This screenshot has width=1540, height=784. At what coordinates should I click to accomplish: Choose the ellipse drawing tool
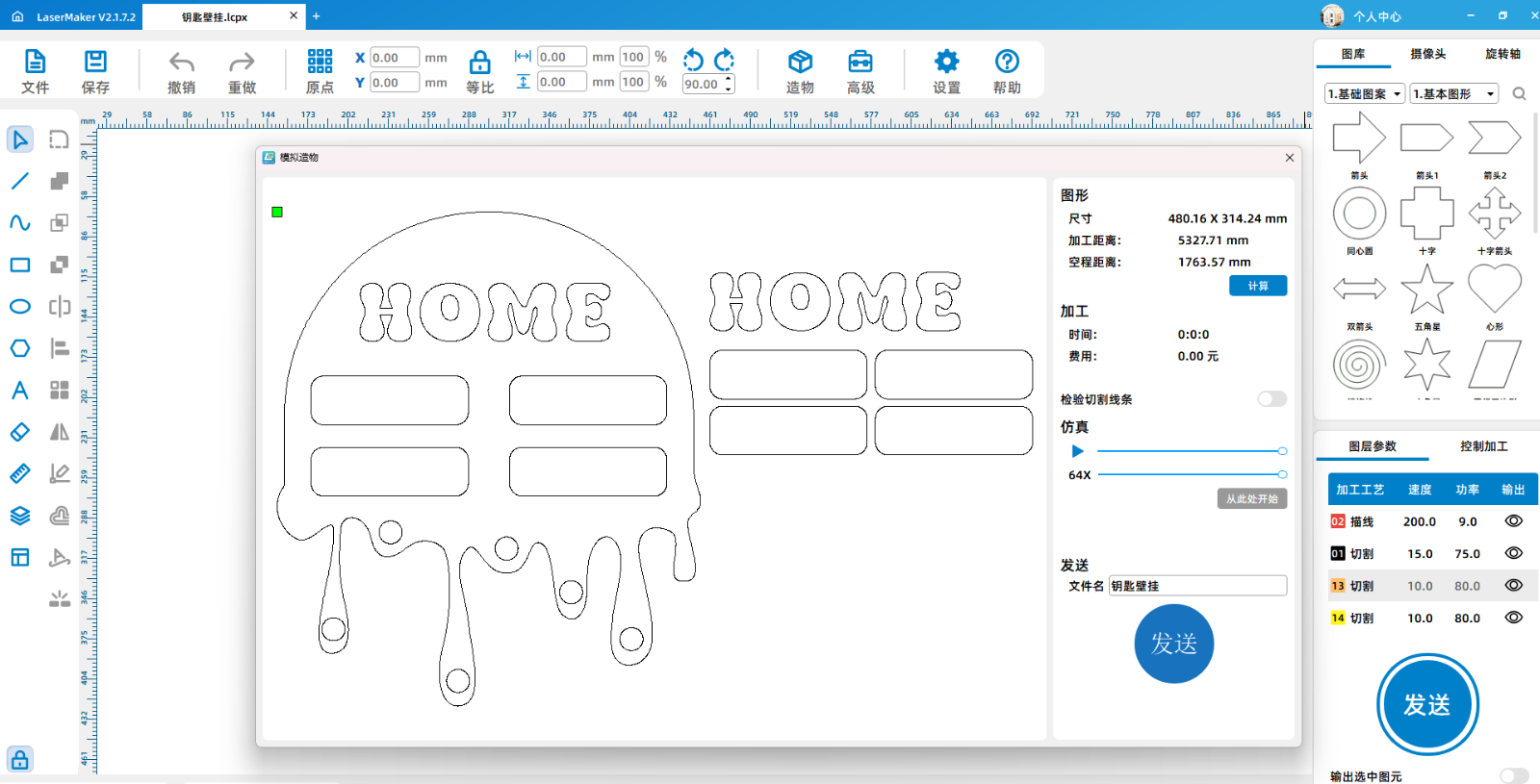coord(19,307)
